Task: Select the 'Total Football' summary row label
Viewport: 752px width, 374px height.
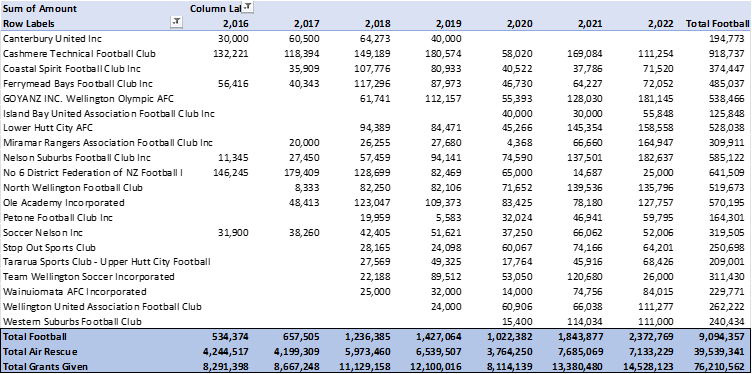Action: (x=35, y=337)
